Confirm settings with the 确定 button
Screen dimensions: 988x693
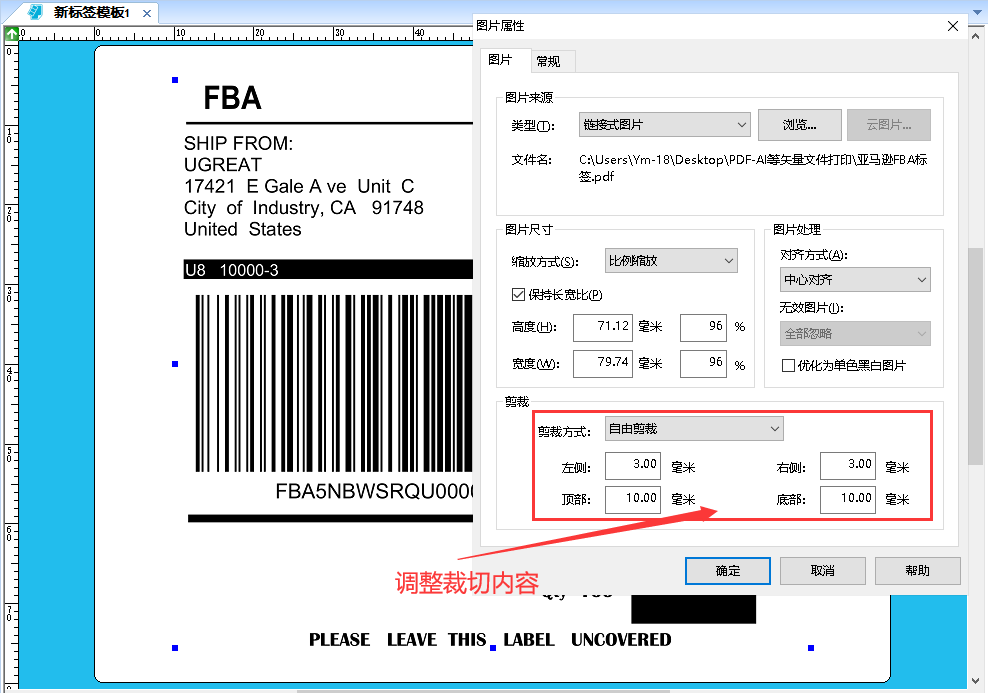click(727, 570)
